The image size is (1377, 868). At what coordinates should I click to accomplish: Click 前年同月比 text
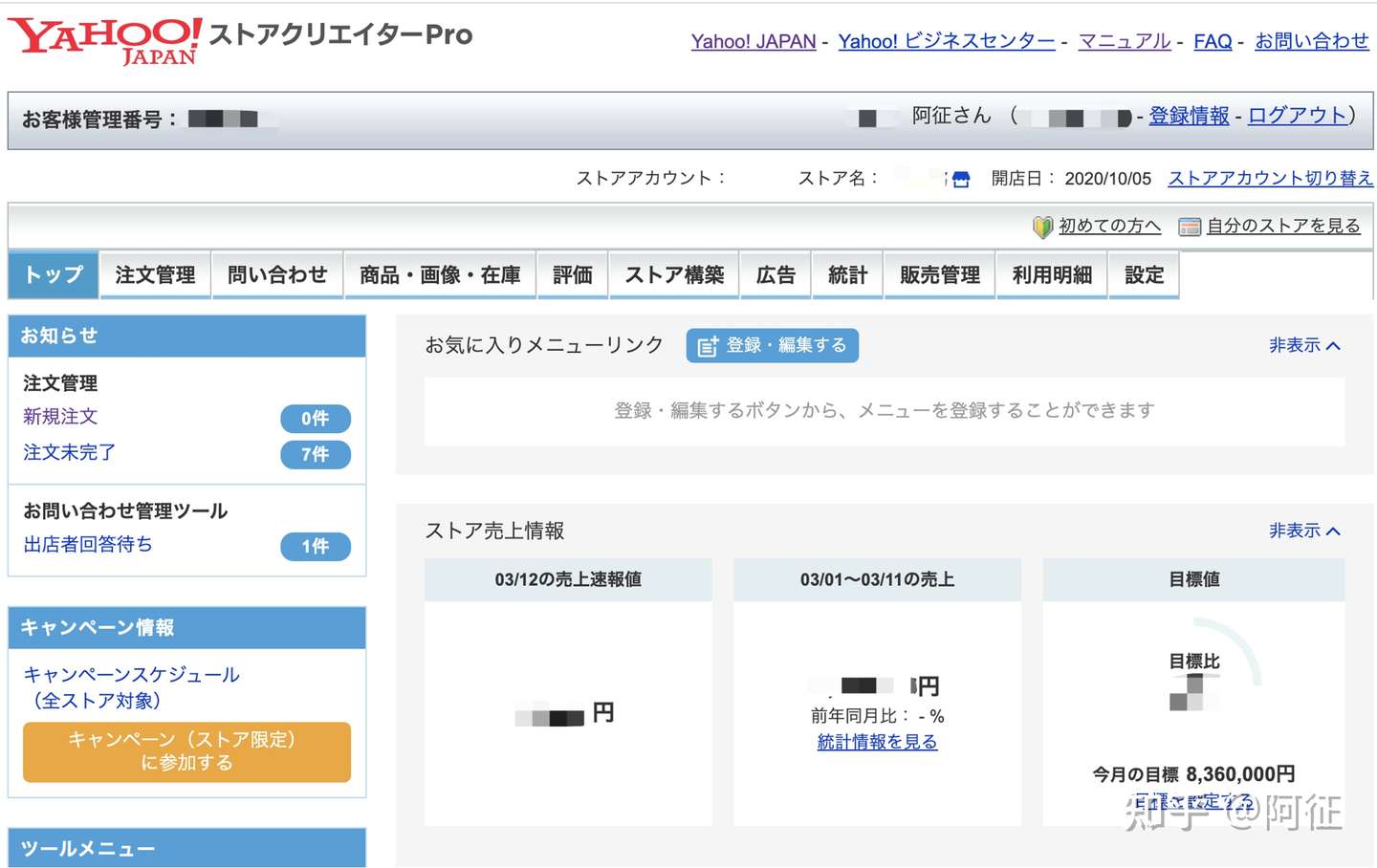click(877, 716)
